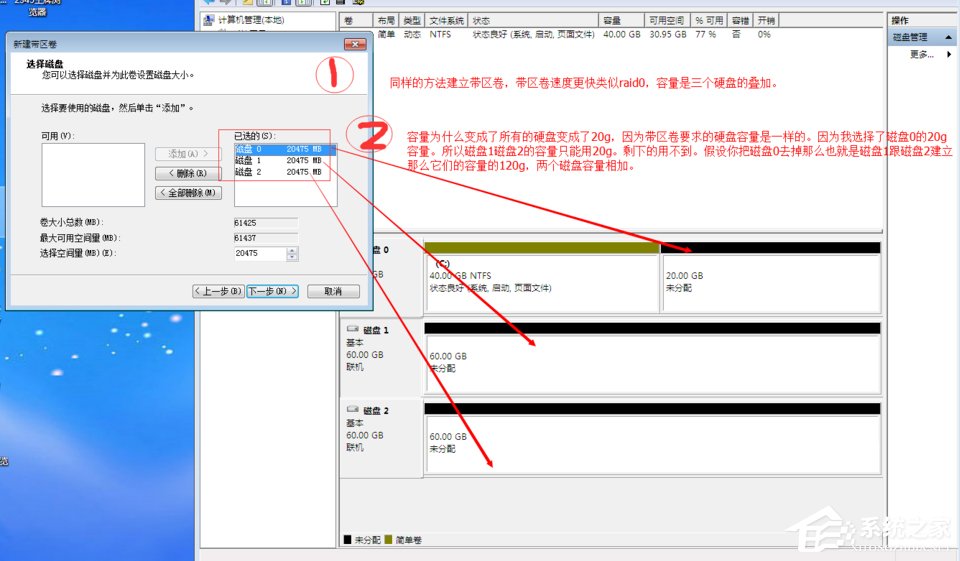960x561 pixels.
Task: Go back with 上一步(B)
Action: click(x=218, y=292)
